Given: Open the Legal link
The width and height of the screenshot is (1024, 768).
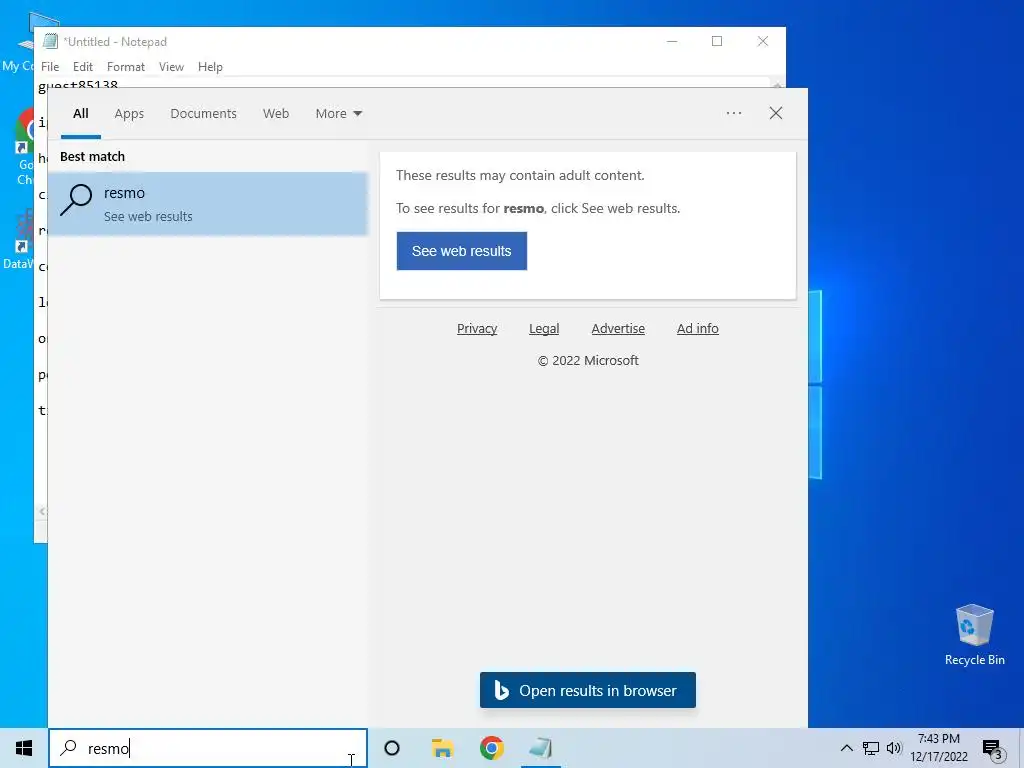Looking at the screenshot, I should point(544,328).
